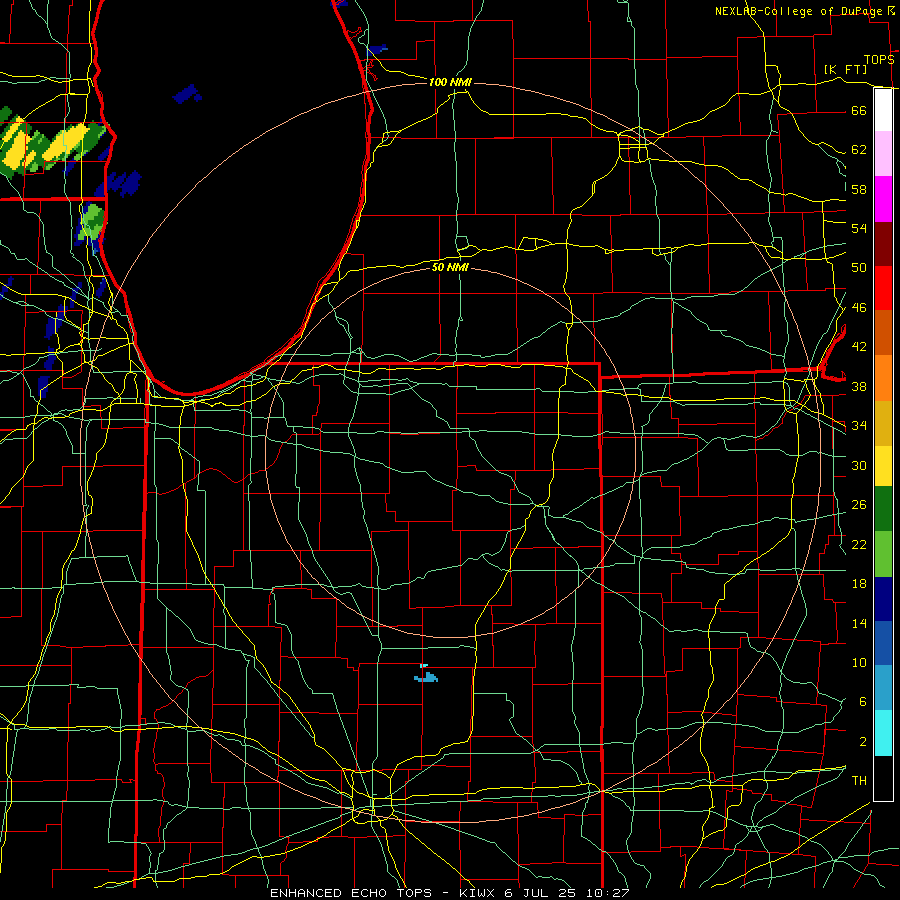Click the dark red maroon legend swatch
Image resolution: width=900 pixels, height=900 pixels.
pyautogui.click(x=883, y=244)
